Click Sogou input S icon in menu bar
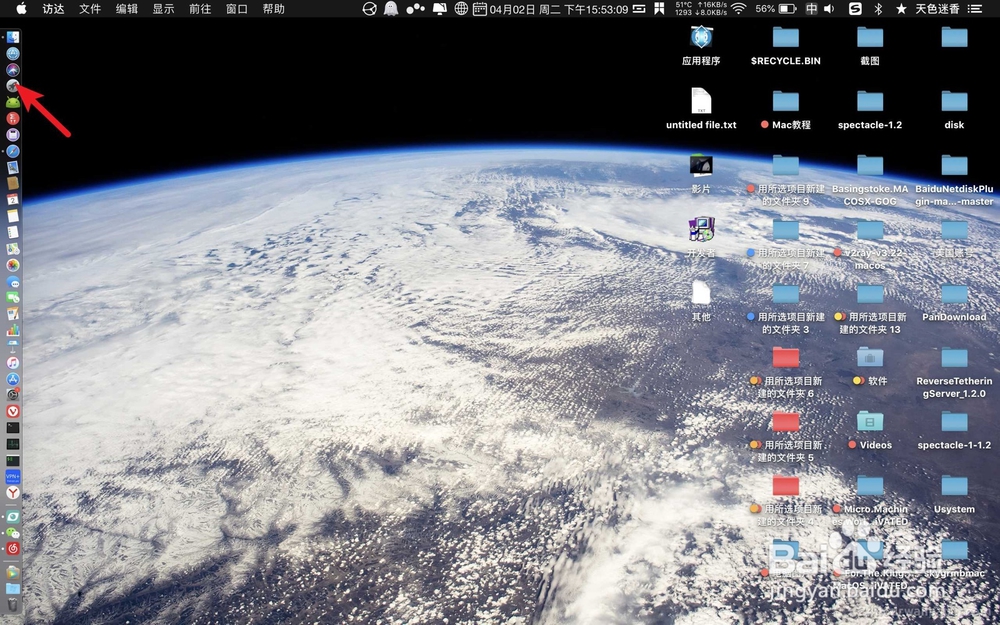This screenshot has width=1000, height=625. (855, 9)
